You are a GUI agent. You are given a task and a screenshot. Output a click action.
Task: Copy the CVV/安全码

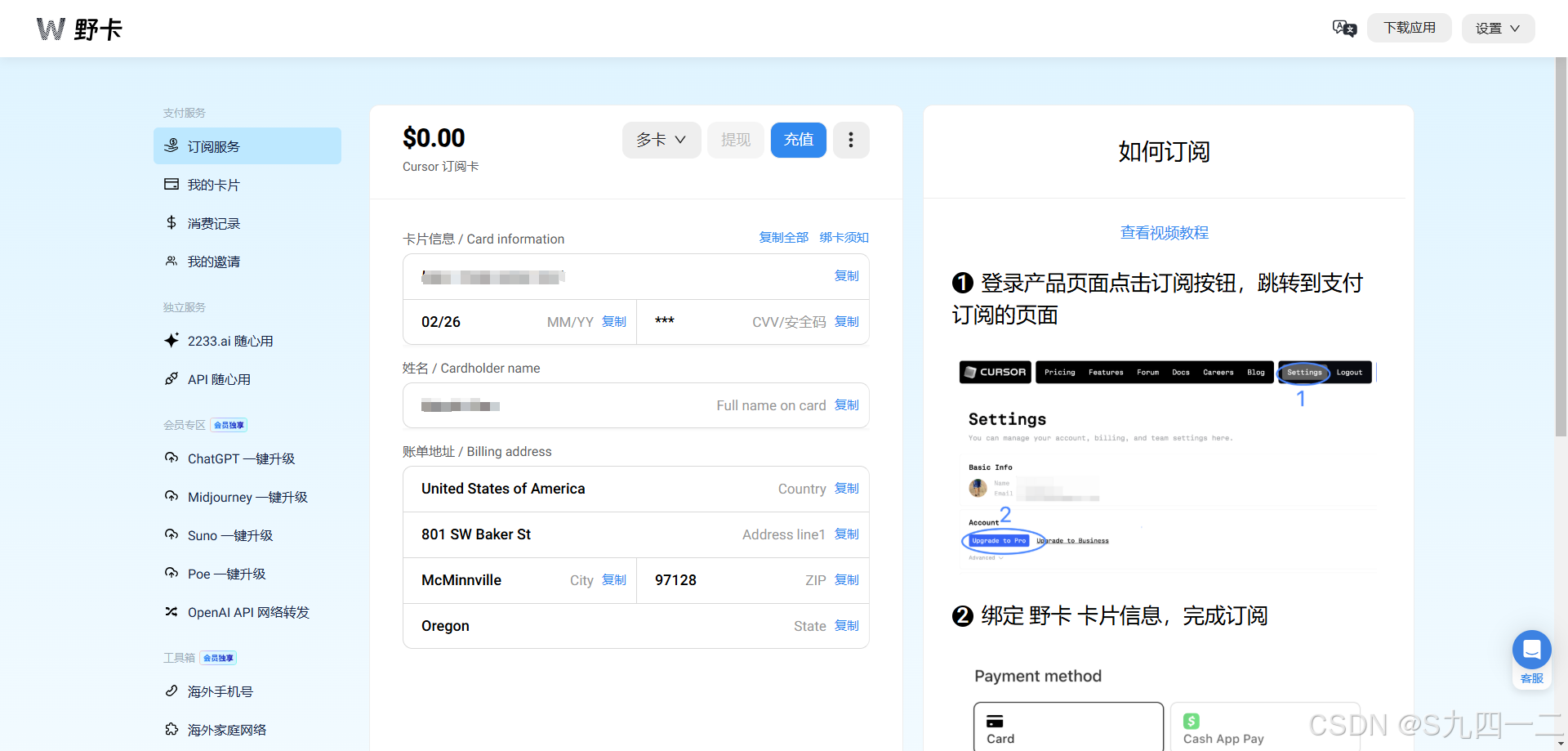click(x=847, y=322)
